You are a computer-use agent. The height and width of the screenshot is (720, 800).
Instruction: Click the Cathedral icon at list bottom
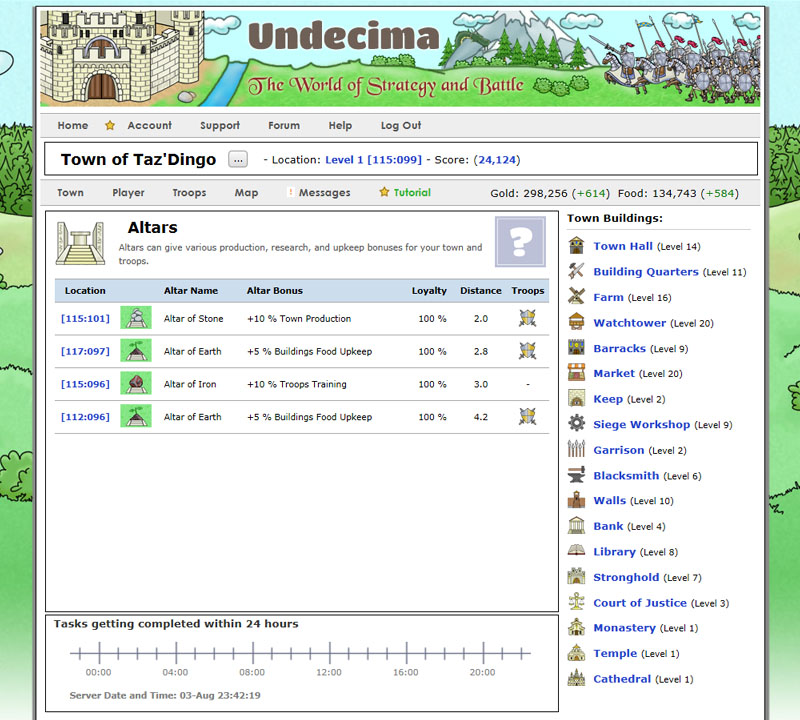(576, 678)
